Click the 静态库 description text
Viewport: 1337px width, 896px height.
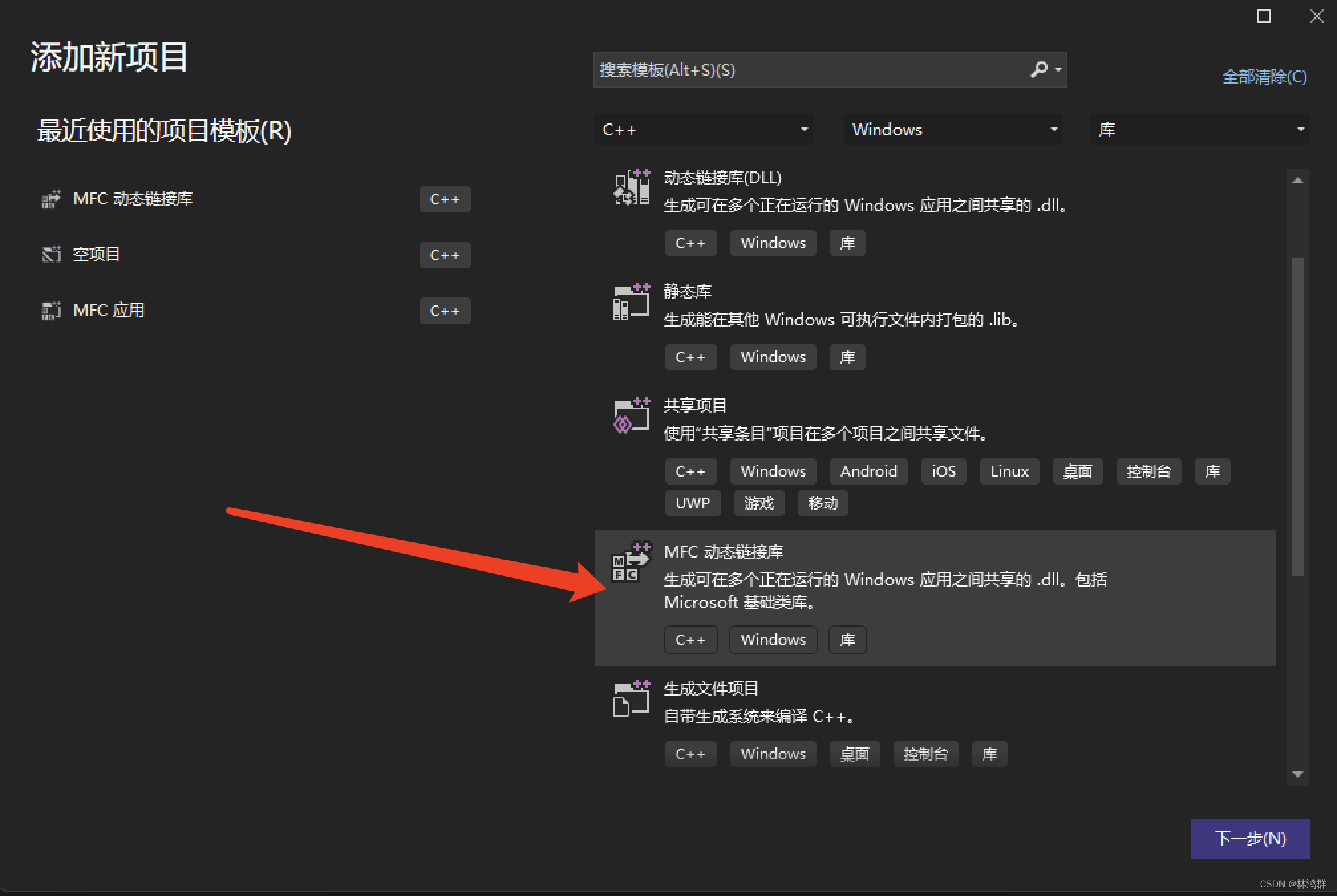[842, 320]
